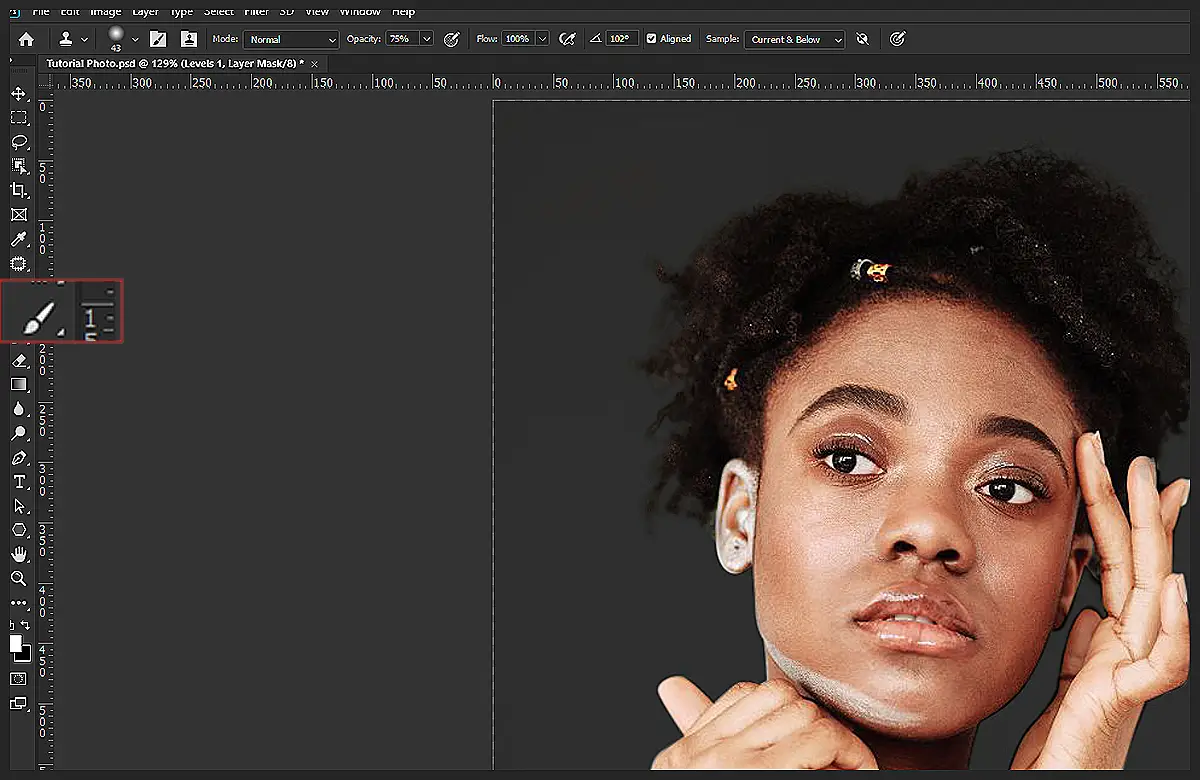The width and height of the screenshot is (1200, 780).
Task: Open the Brush Settings panel
Action: pos(158,39)
